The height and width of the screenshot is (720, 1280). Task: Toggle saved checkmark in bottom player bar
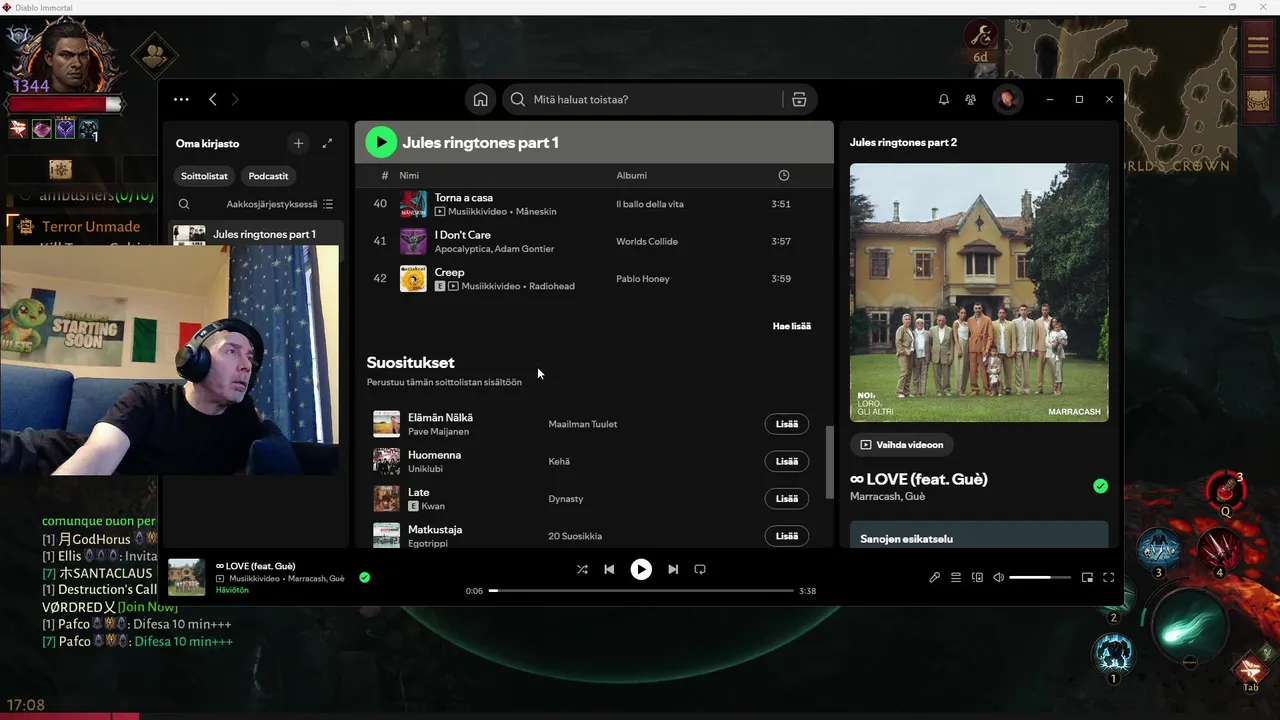(364, 577)
